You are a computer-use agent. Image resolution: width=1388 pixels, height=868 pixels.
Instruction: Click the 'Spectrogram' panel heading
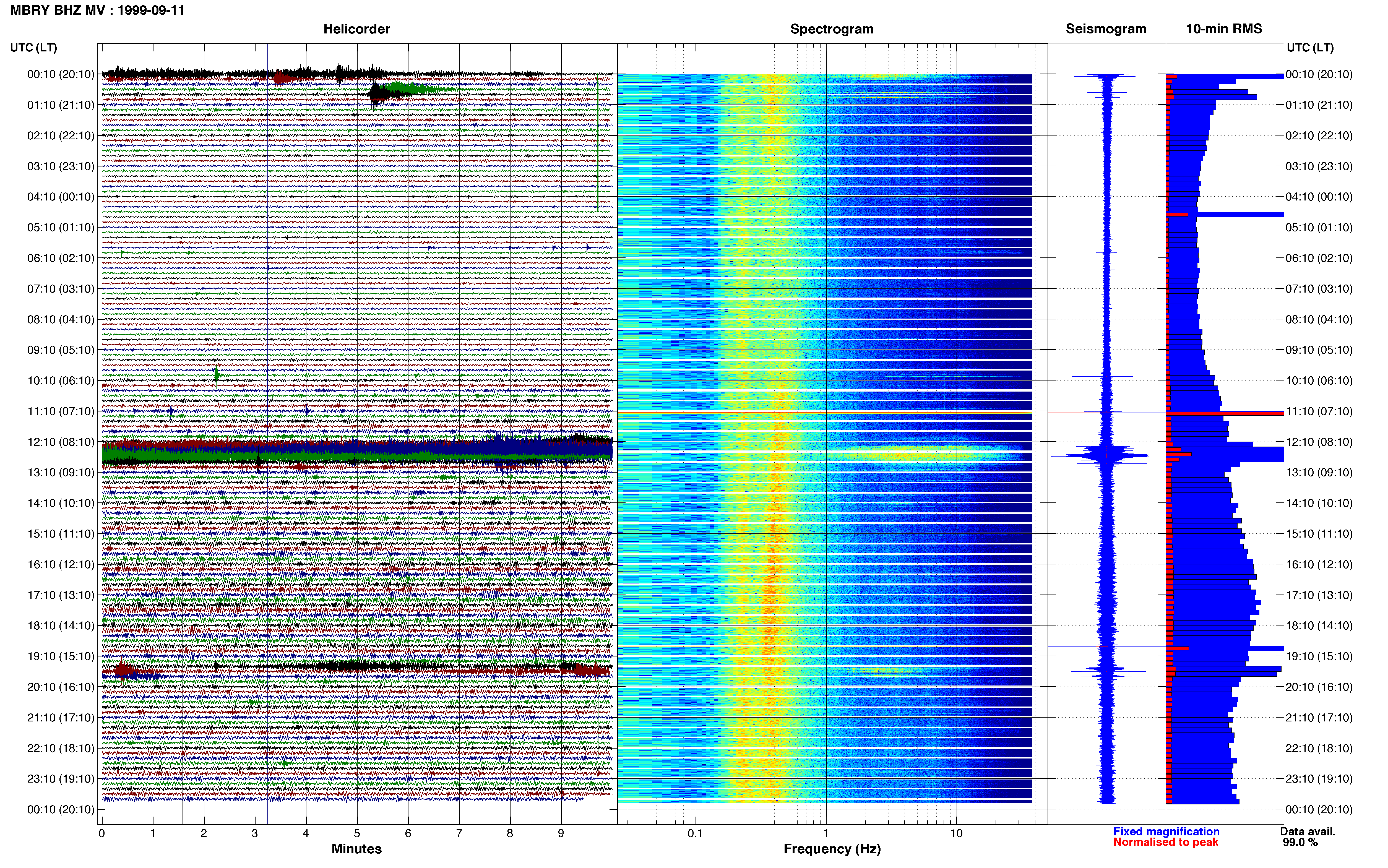click(832, 29)
